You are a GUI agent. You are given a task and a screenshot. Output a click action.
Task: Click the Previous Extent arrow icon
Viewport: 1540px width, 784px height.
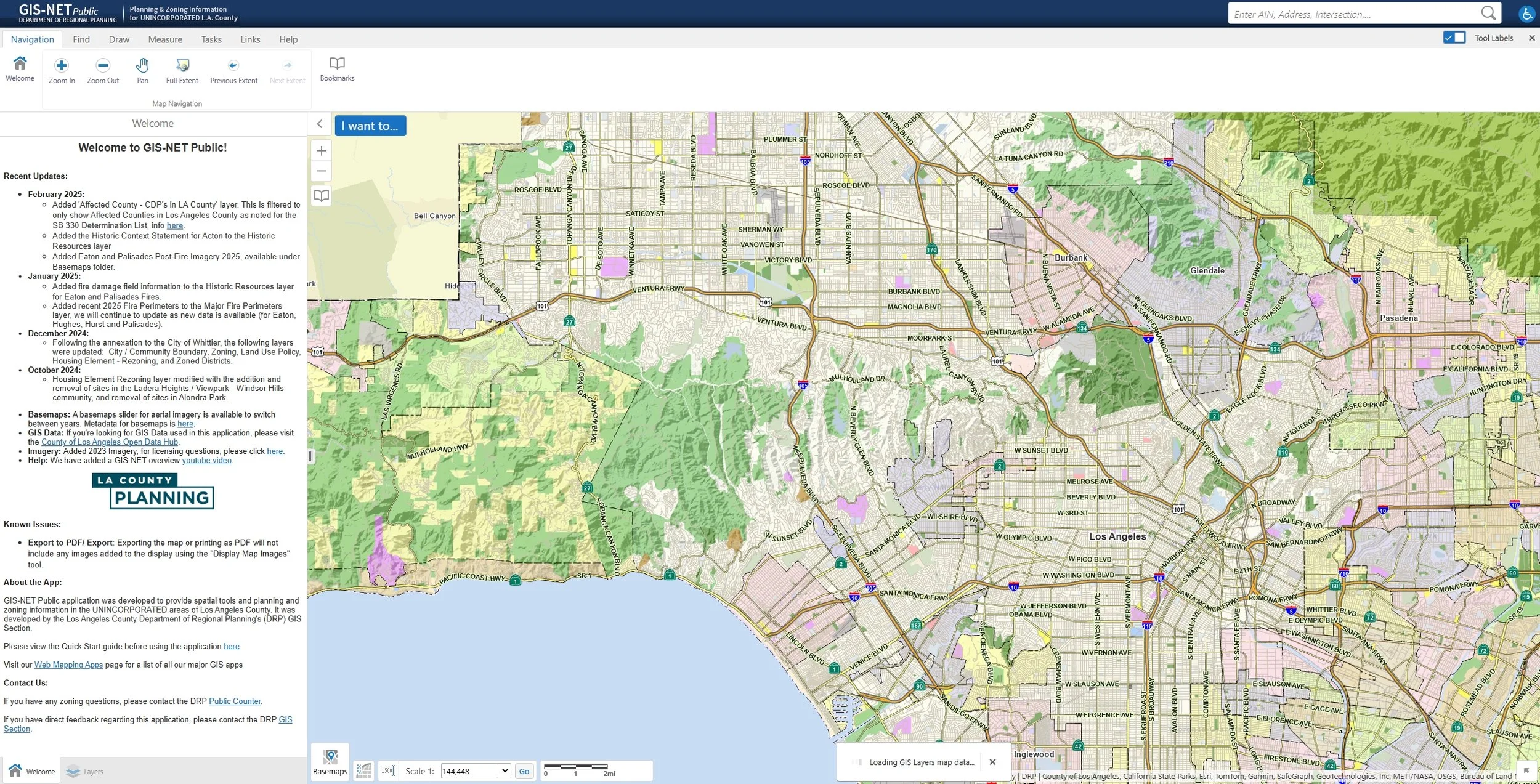point(233,66)
